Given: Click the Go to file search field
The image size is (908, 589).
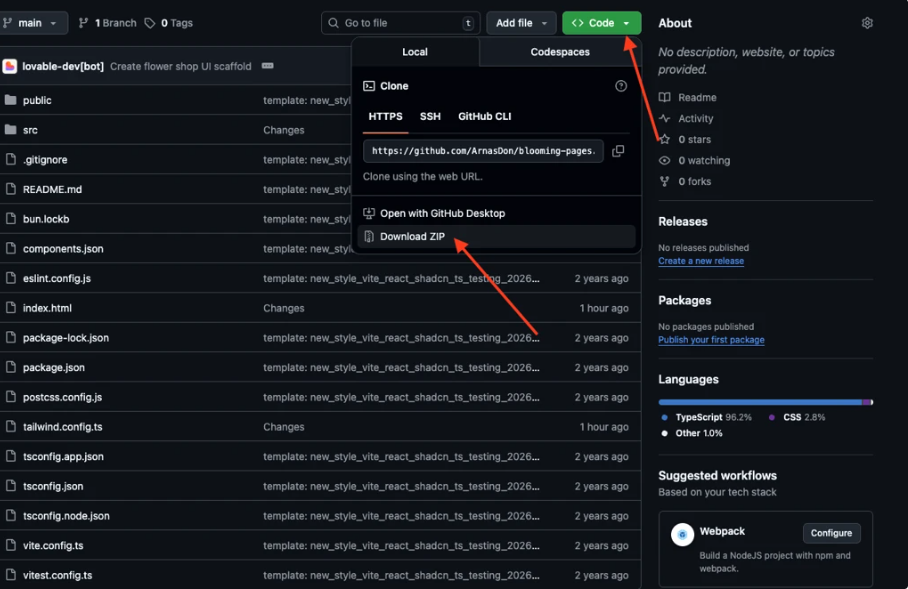Looking at the screenshot, I should coord(400,23).
